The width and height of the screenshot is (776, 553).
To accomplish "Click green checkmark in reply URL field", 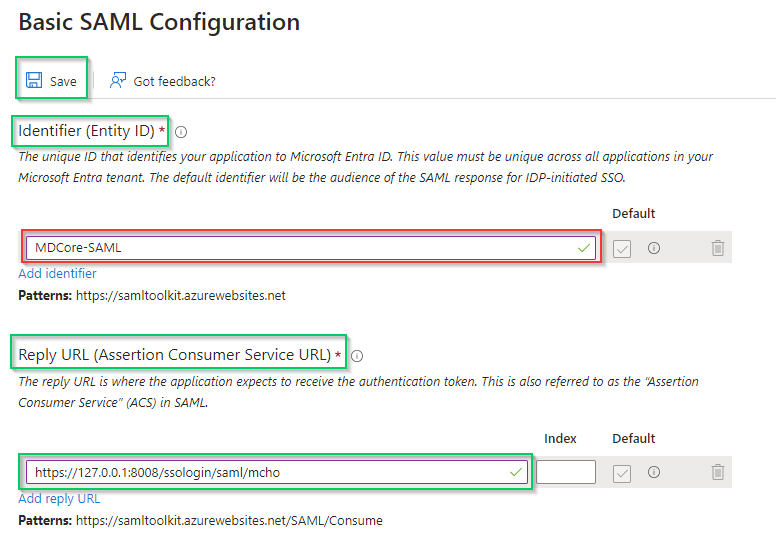I will click(517, 472).
